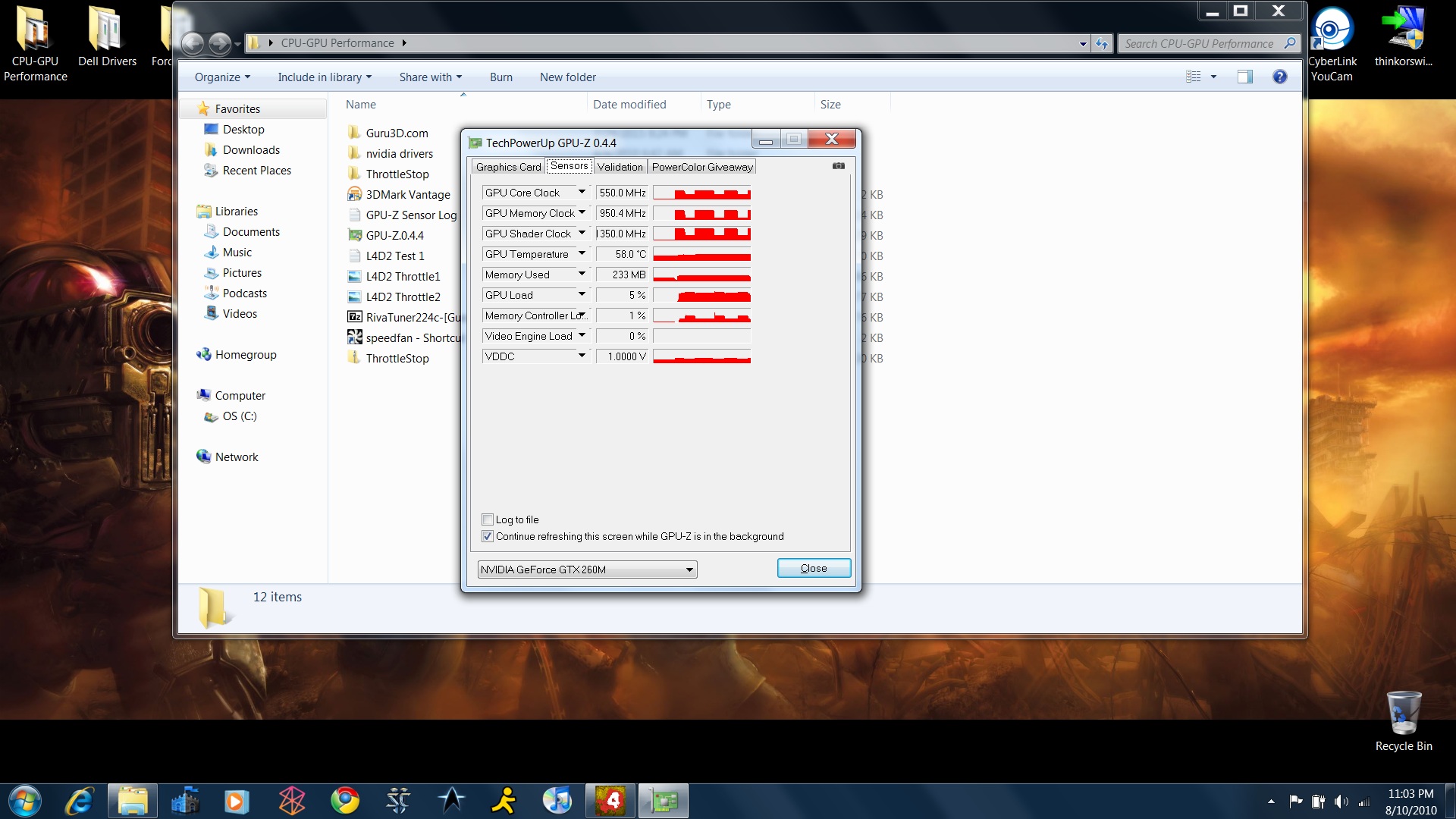1456x819 pixels.
Task: Click the Explorer Back navigation button
Action: tap(193, 44)
